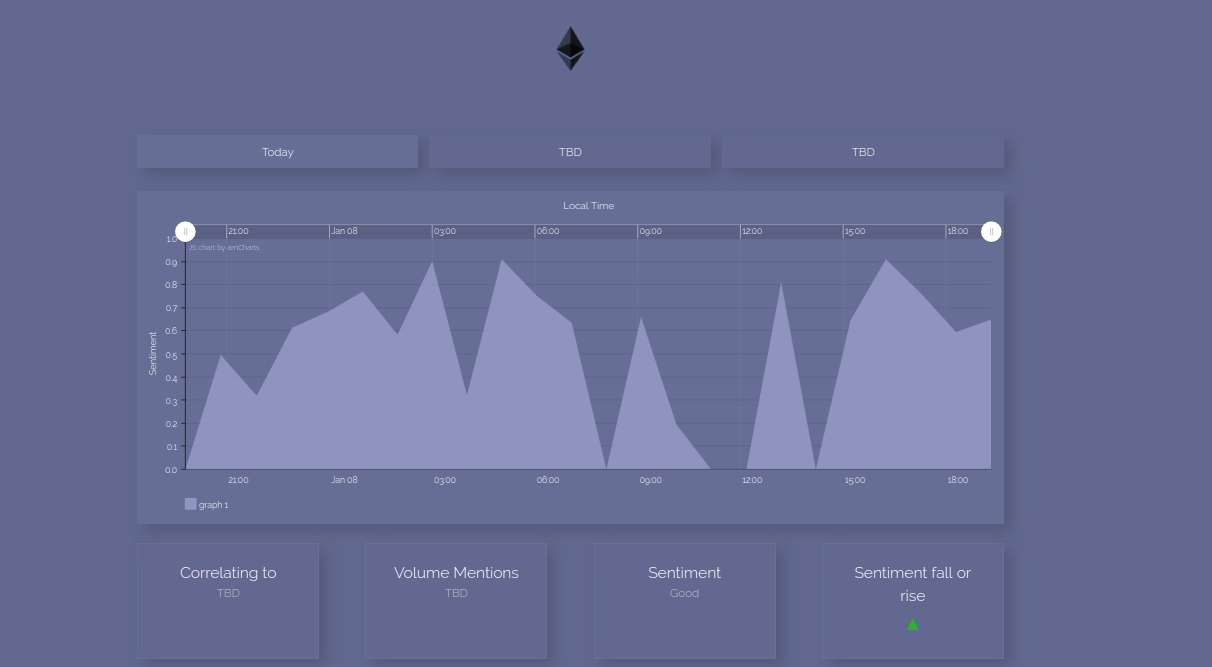Click the Local Time chart title
The image size is (1212, 667).
coord(589,206)
